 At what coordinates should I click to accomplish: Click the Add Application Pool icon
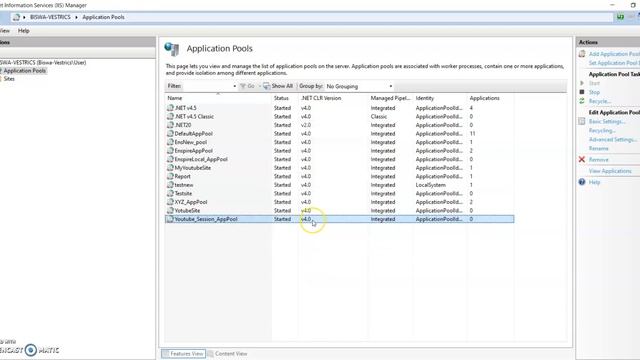pyautogui.click(x=582, y=54)
